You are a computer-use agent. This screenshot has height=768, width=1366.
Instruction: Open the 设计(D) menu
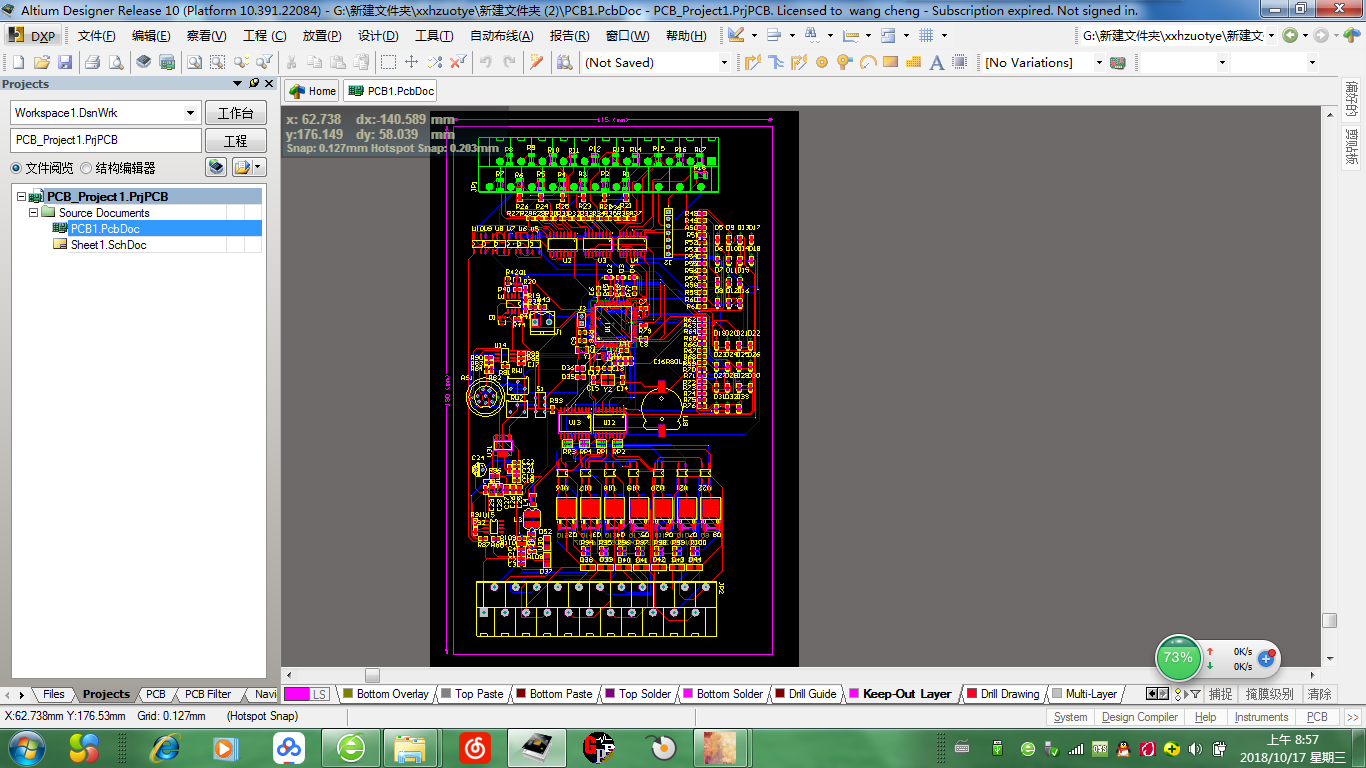click(x=378, y=36)
